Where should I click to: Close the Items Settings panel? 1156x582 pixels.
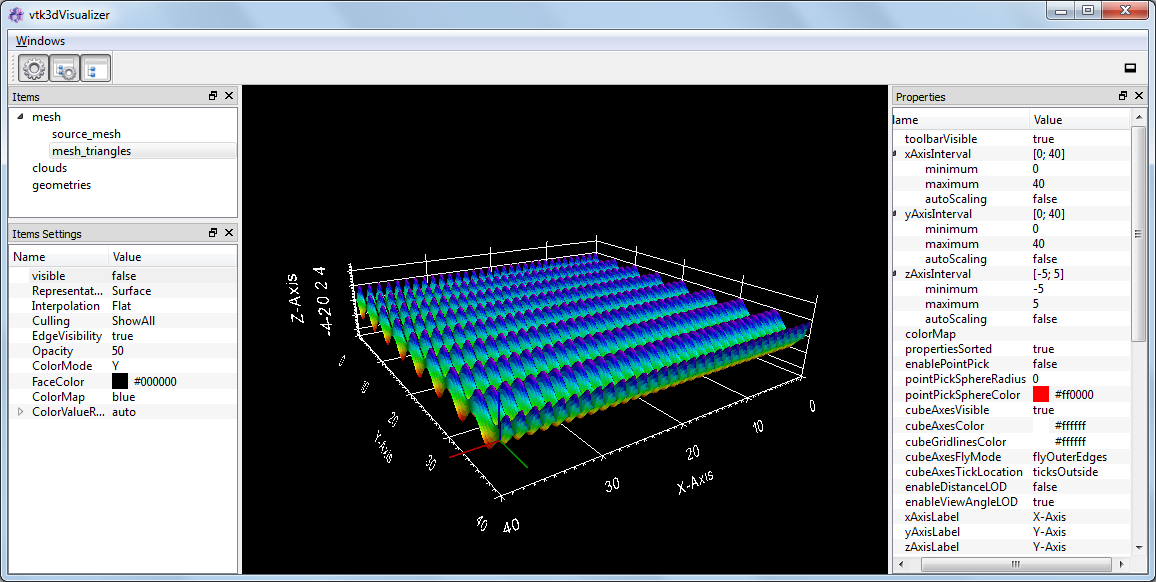tap(228, 233)
